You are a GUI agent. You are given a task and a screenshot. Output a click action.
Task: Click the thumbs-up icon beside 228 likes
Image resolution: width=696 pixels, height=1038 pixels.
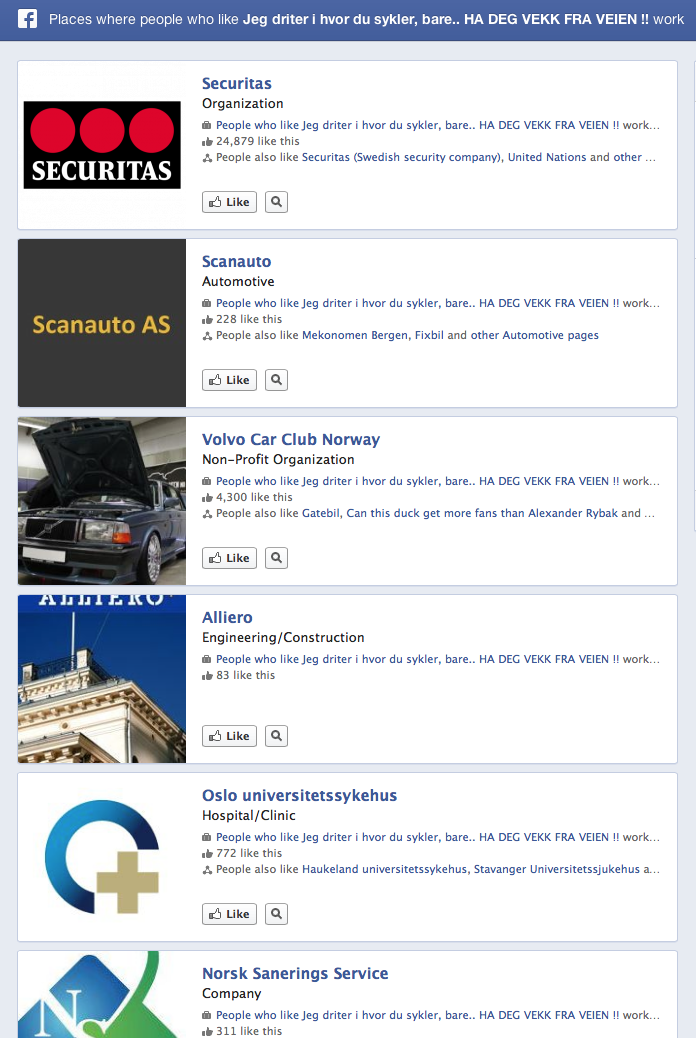[x=207, y=320]
